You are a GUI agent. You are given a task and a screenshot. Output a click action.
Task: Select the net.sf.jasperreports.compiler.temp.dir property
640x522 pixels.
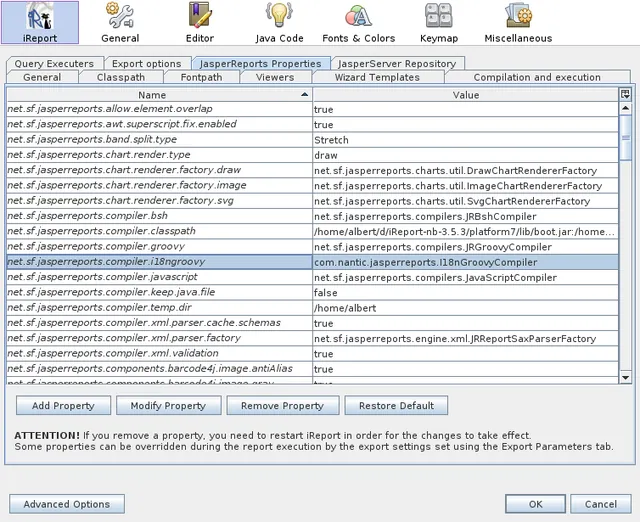point(160,308)
